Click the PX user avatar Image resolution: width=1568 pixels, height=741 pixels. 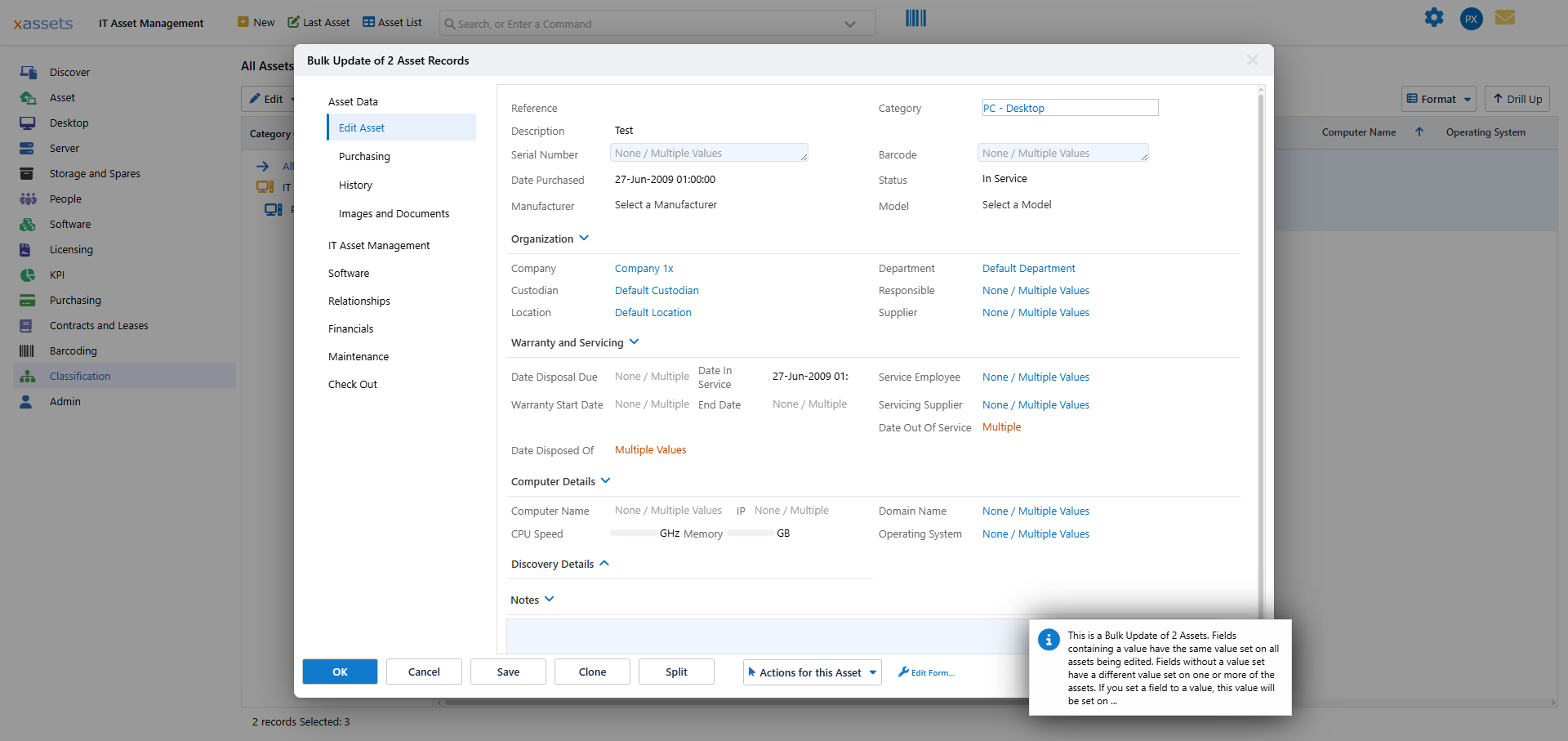point(1472,19)
